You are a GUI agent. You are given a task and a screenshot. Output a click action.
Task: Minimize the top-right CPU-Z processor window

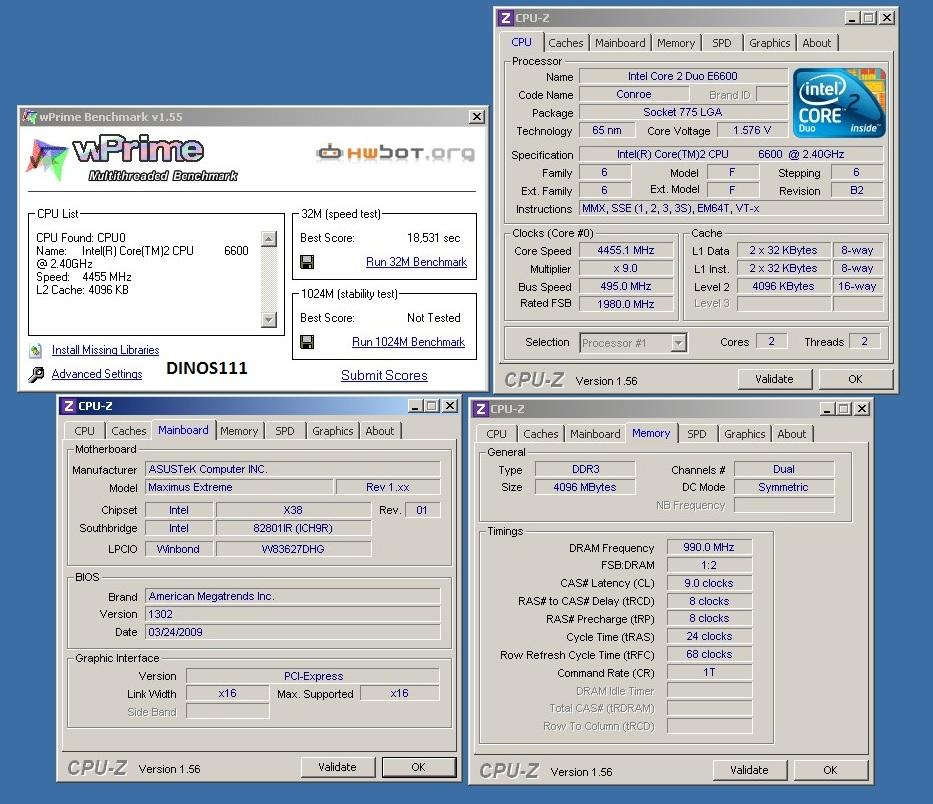852,18
